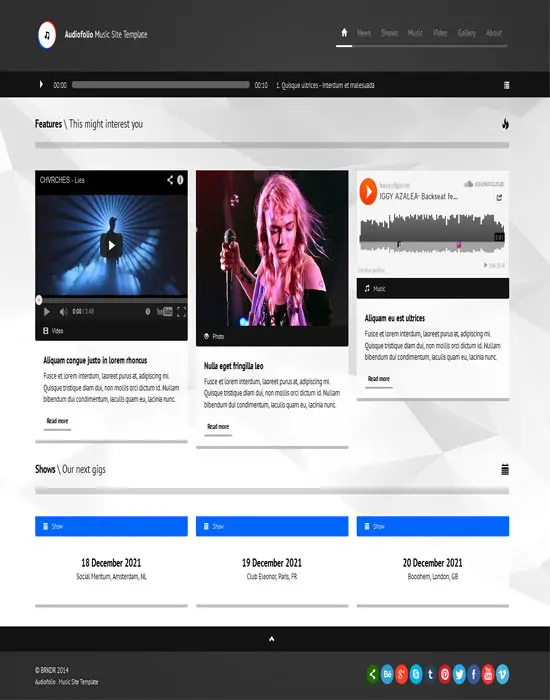Open the YouTube social icon in footer
Image resolution: width=550 pixels, height=700 pixels.
tap(488, 674)
